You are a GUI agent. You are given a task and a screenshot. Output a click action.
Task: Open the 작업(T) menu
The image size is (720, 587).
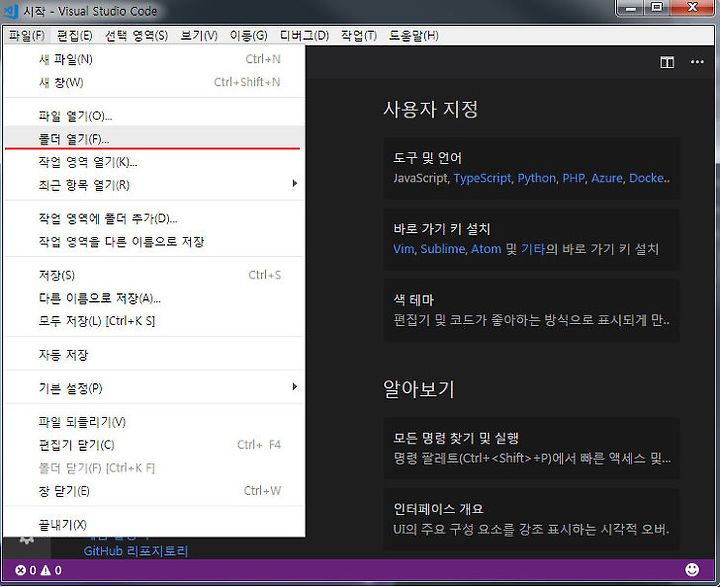click(x=359, y=35)
